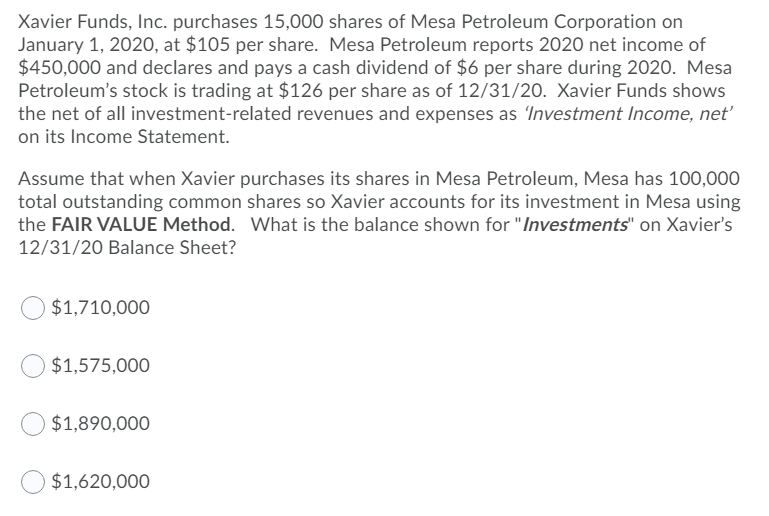Select the $1,710,000 radio button
This screenshot has width=769, height=516.
[33, 308]
